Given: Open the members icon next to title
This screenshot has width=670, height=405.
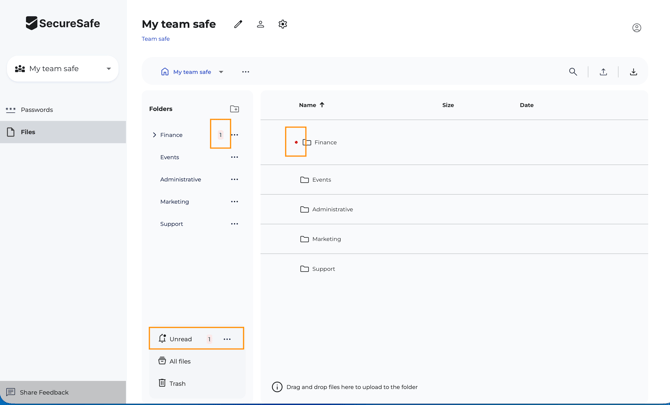Looking at the screenshot, I should pyautogui.click(x=260, y=24).
